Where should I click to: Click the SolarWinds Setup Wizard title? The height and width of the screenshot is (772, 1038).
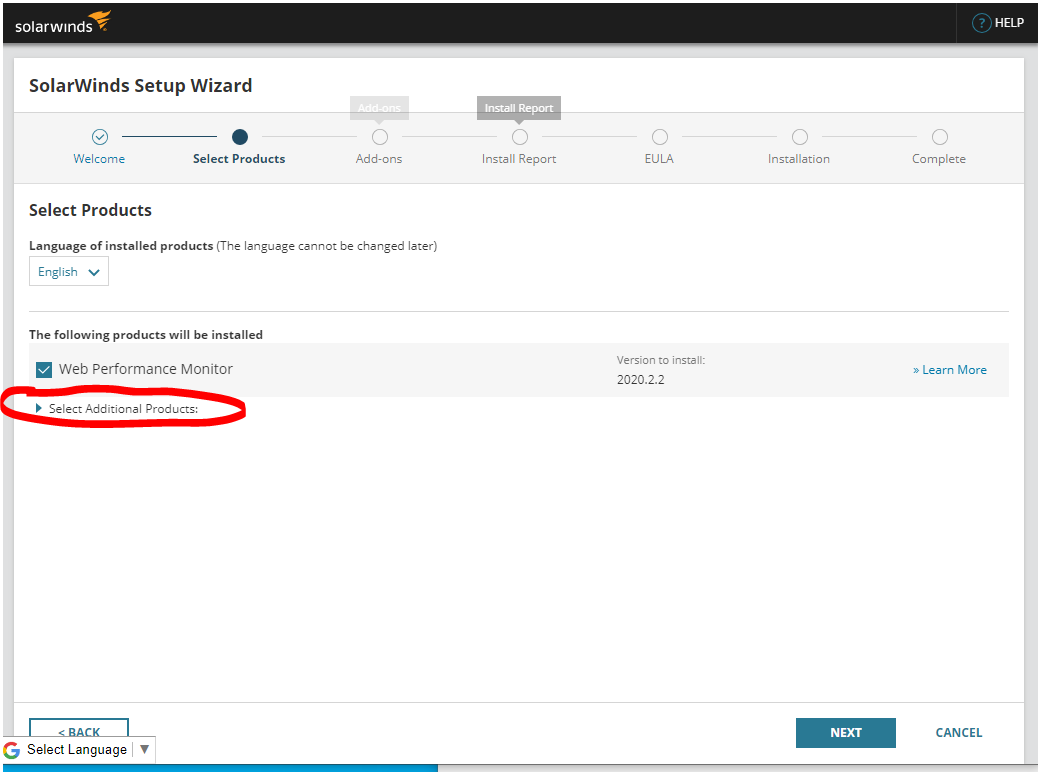click(140, 85)
